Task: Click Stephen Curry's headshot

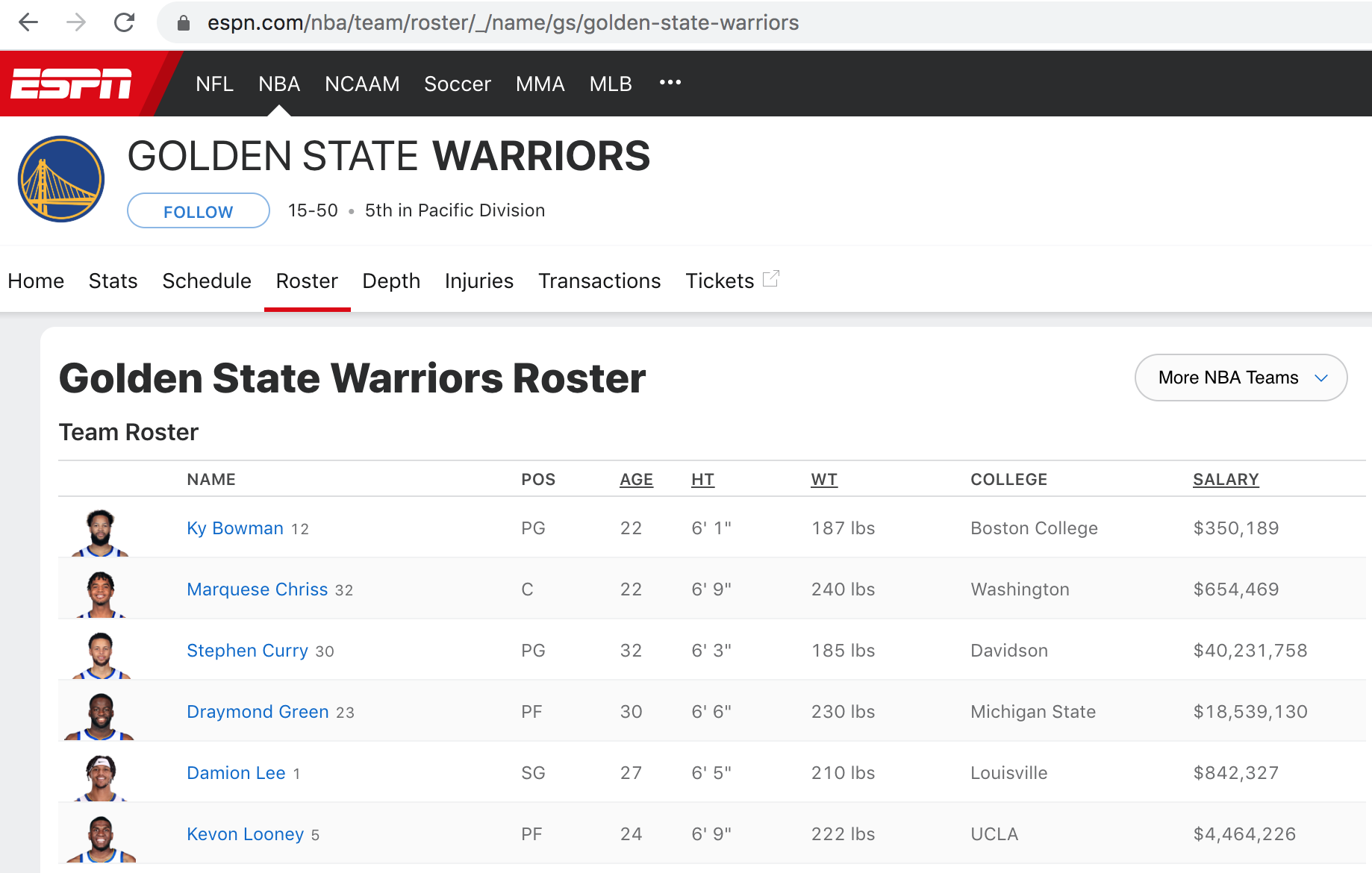Action: (x=101, y=655)
